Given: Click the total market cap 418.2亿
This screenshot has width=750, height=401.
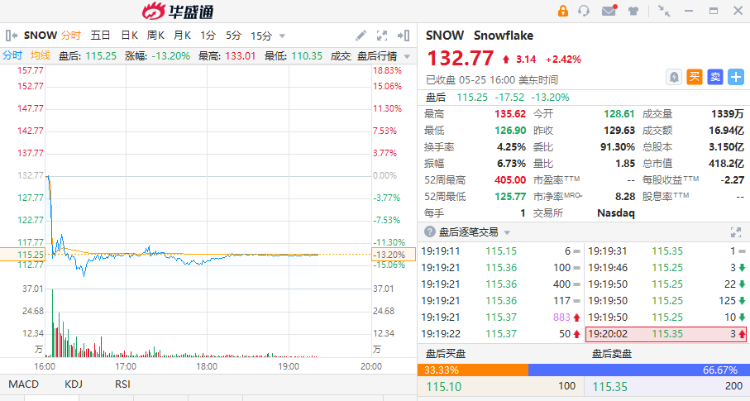Looking at the screenshot, I should click(726, 164).
